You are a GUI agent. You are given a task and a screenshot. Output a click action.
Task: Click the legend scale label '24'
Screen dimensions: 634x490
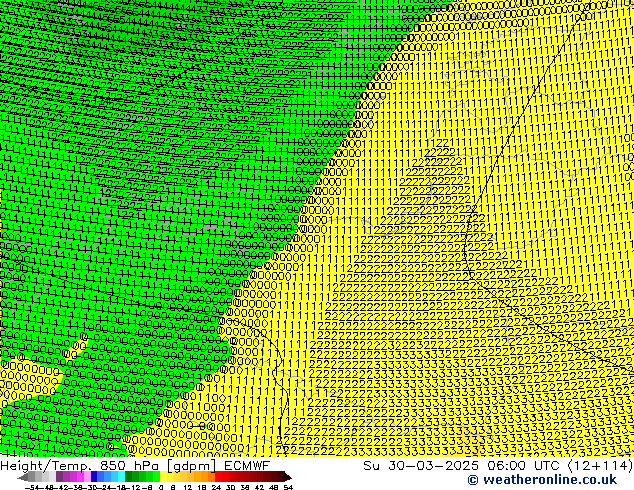coord(216,487)
